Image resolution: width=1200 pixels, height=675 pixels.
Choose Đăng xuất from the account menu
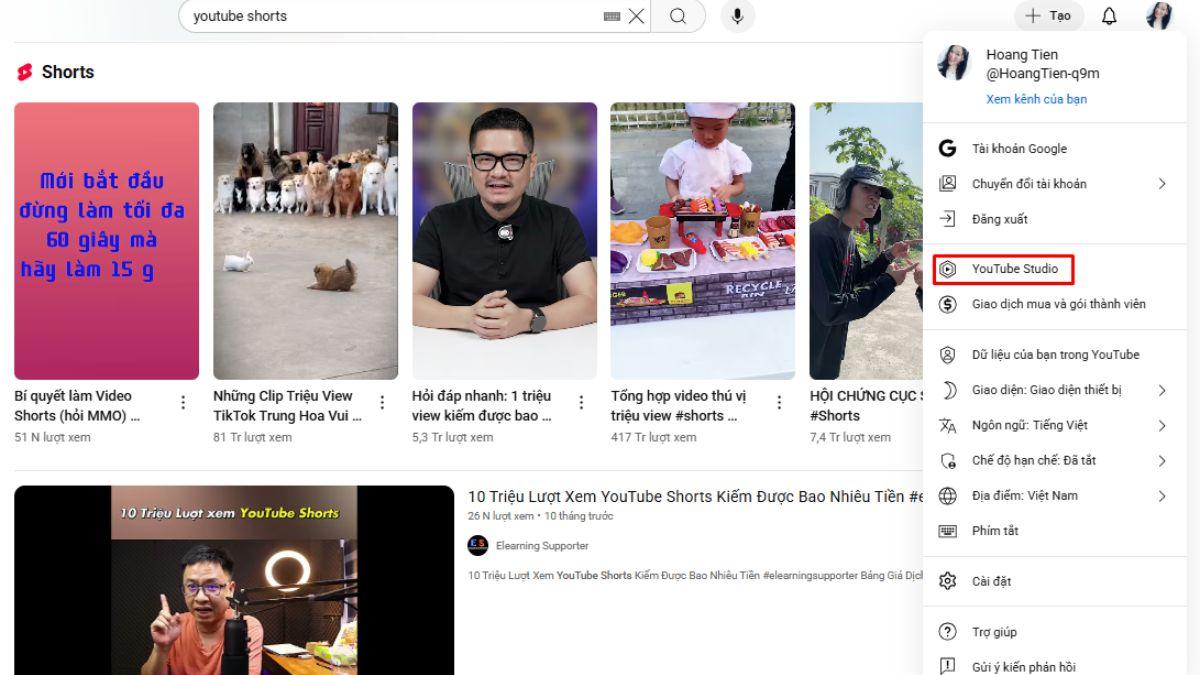1055,219
